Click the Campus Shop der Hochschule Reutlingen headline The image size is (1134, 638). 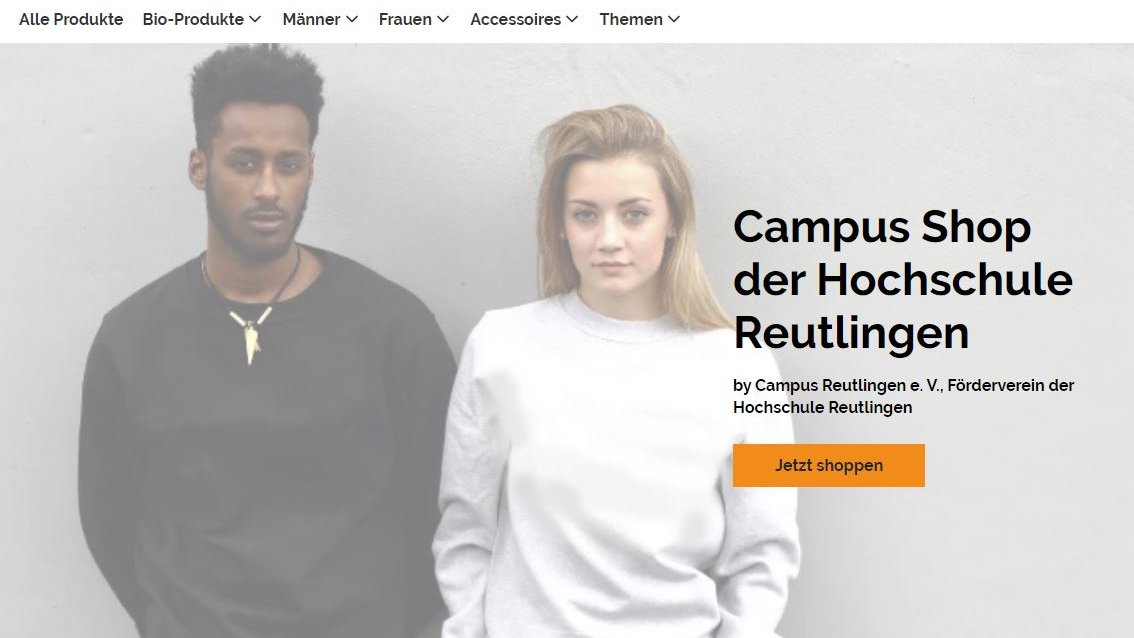coord(903,280)
